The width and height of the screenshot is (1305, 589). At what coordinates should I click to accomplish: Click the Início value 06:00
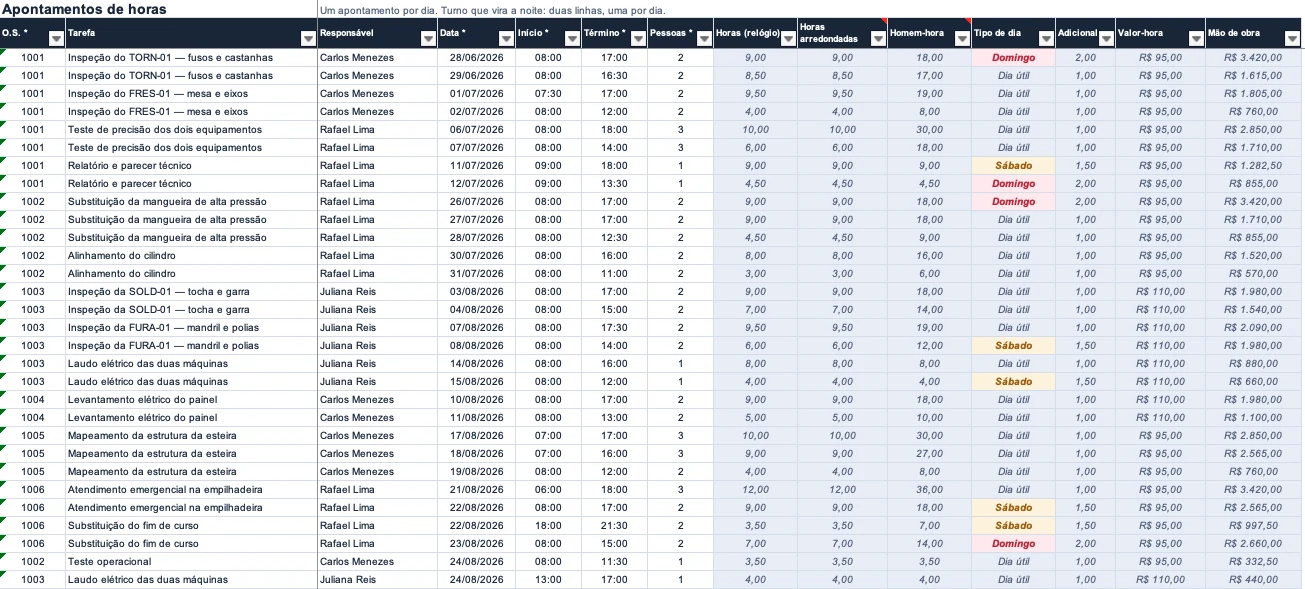coord(548,490)
